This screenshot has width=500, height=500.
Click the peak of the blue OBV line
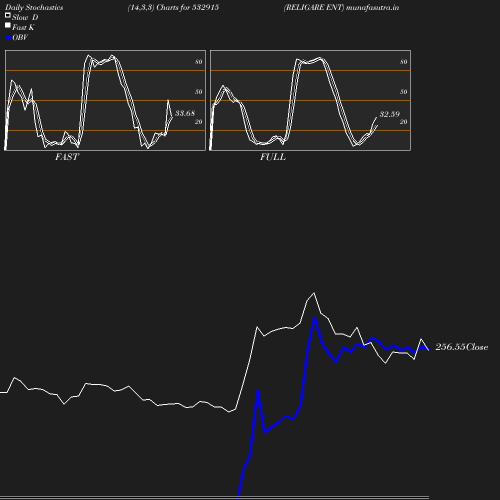point(314,318)
